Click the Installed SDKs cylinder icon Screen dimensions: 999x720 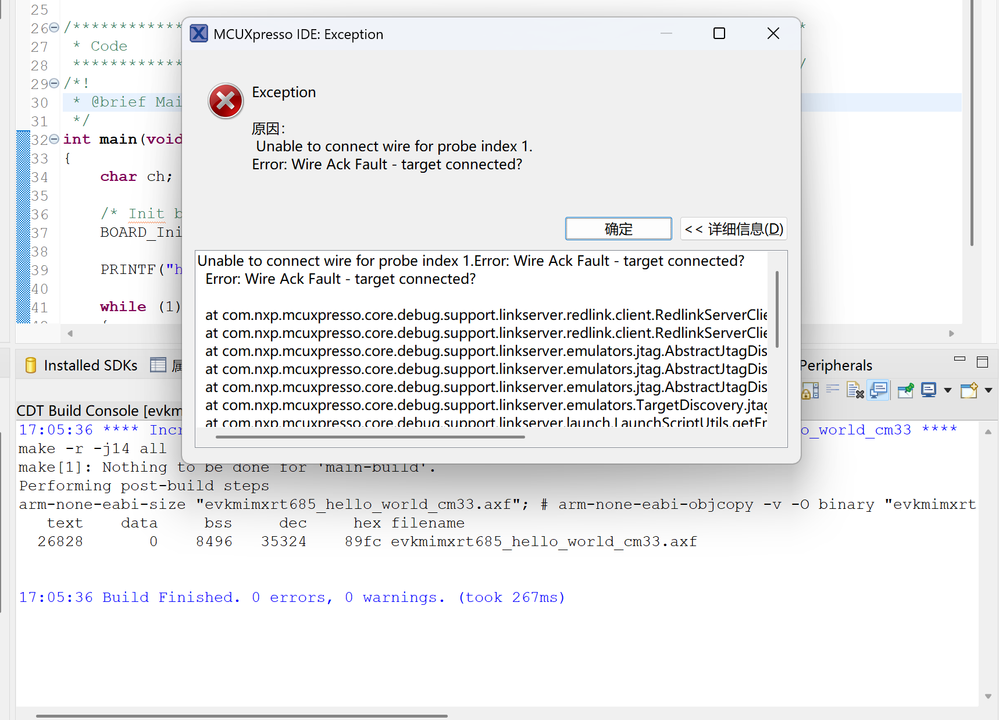coord(30,365)
